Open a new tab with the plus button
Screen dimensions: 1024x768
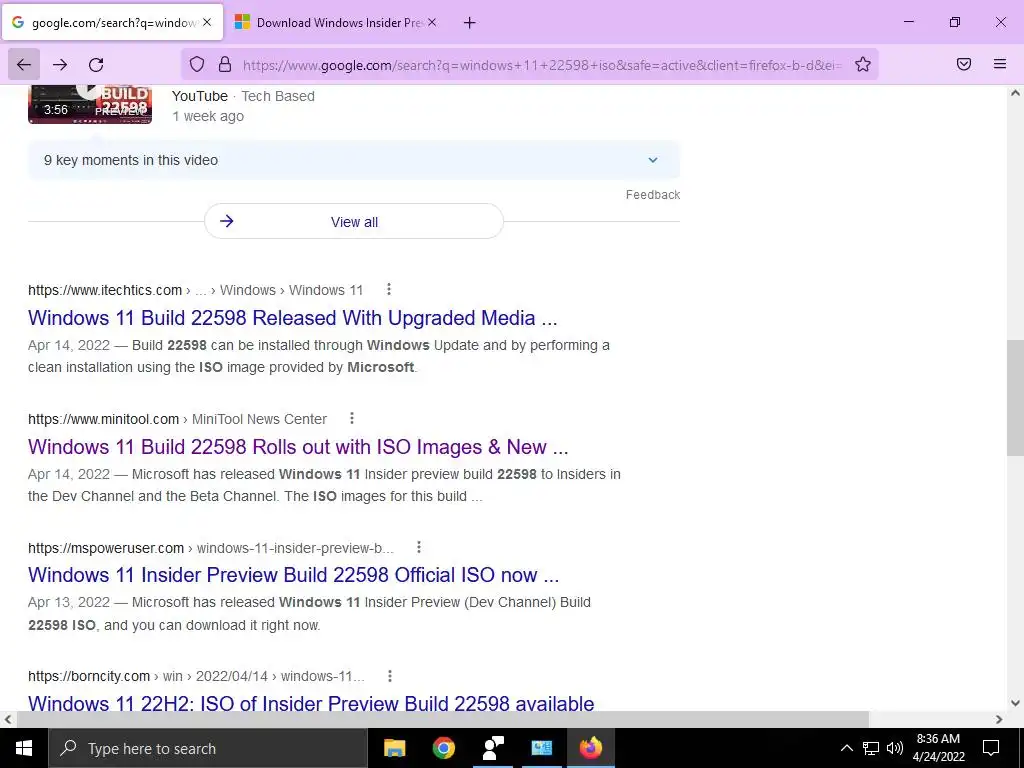470,23
